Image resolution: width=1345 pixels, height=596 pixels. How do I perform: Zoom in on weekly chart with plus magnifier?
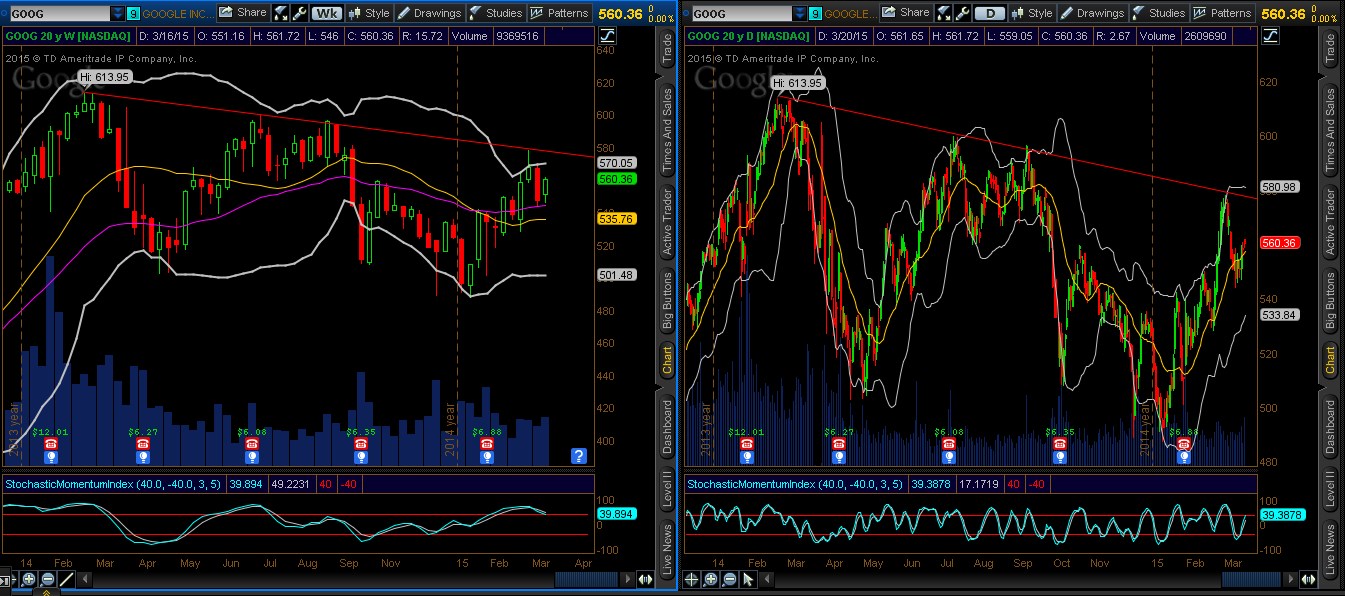(x=29, y=579)
